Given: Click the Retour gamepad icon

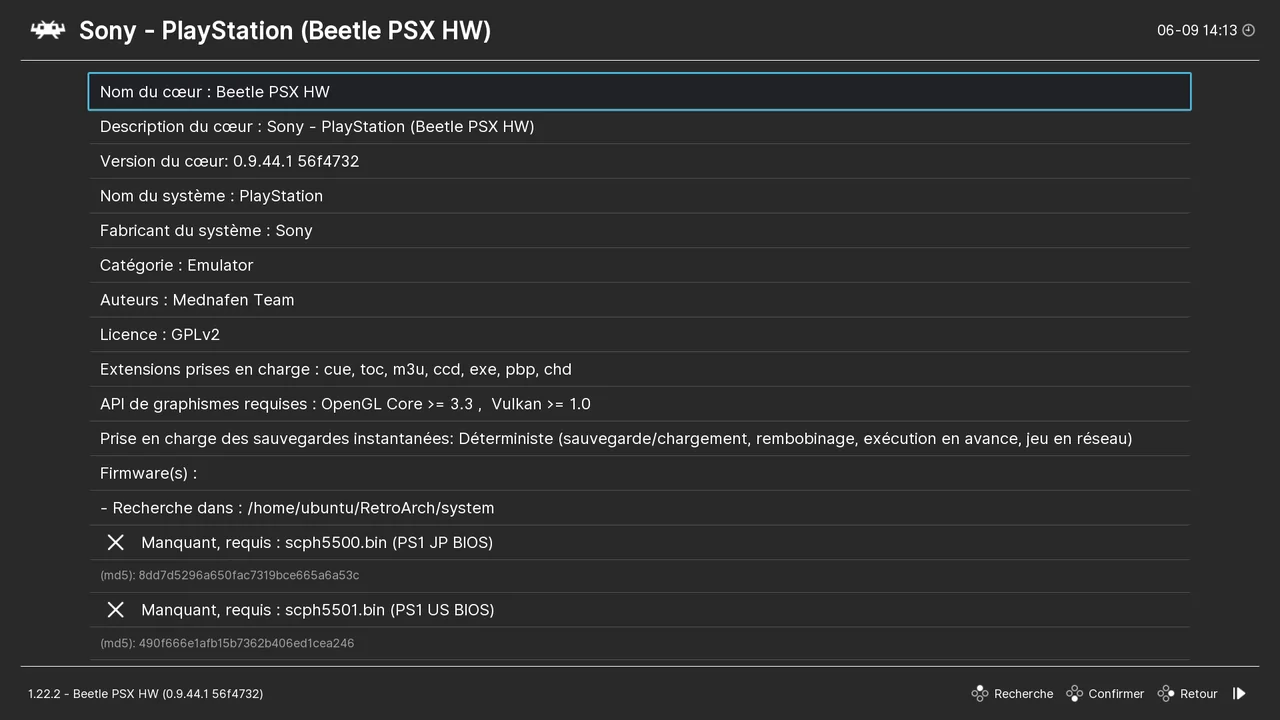Looking at the screenshot, I should pyautogui.click(x=1166, y=693).
